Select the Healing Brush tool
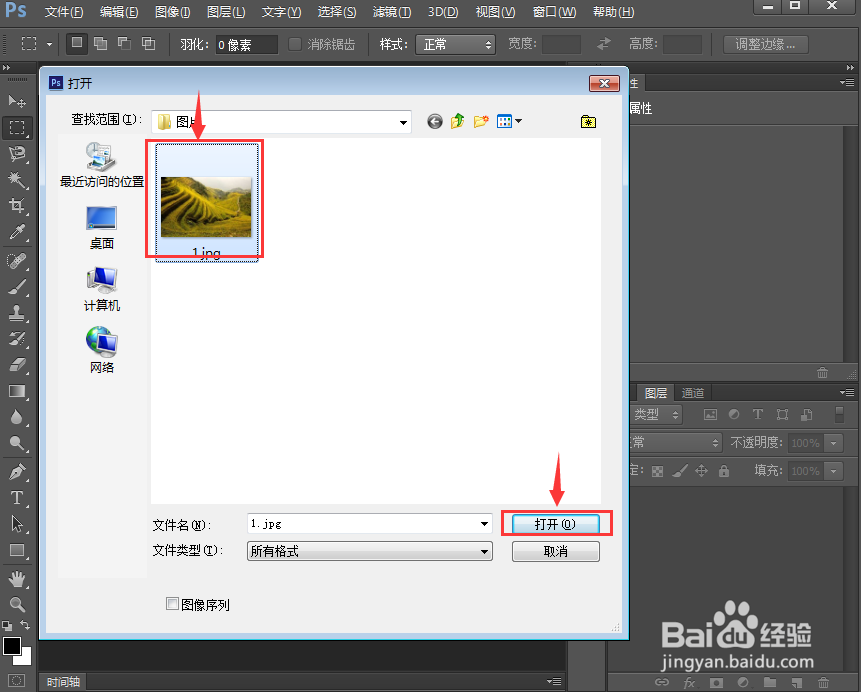This screenshot has height=692, width=861. pyautogui.click(x=17, y=261)
